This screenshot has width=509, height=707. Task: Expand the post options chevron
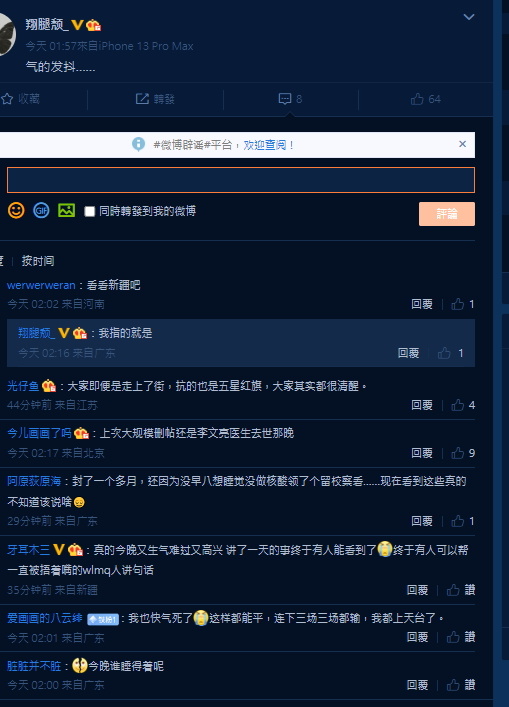[469, 17]
